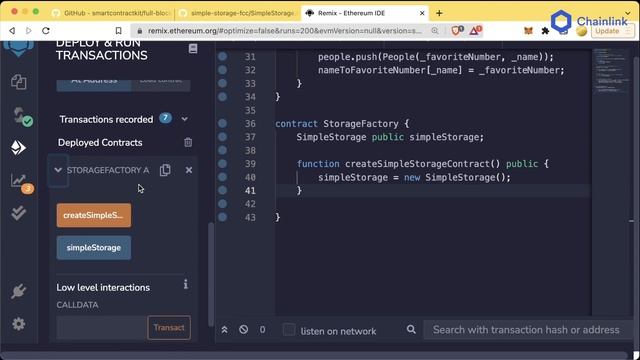Toggle breakpoint on line 36

222,123
